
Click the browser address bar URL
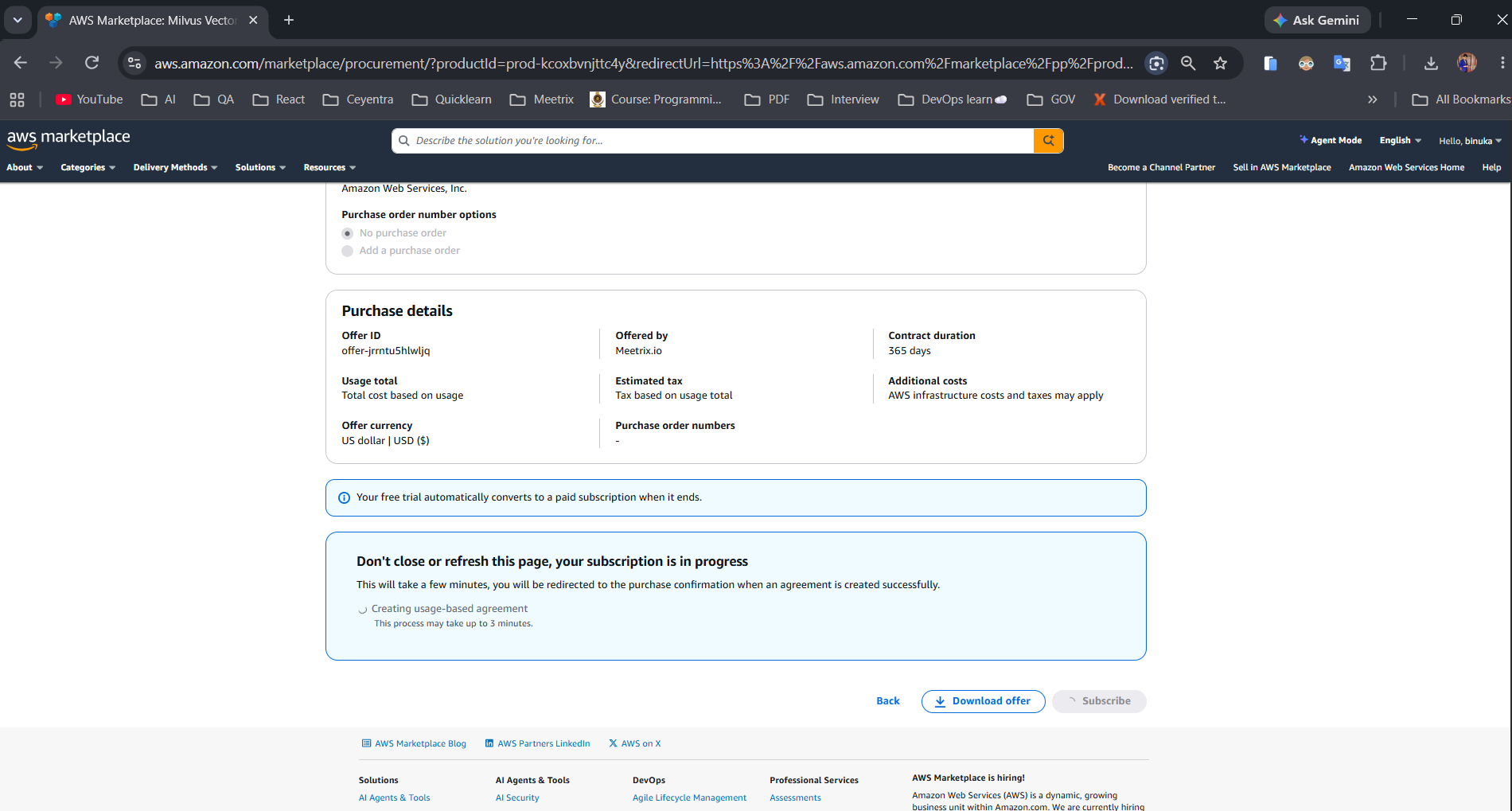(x=643, y=63)
